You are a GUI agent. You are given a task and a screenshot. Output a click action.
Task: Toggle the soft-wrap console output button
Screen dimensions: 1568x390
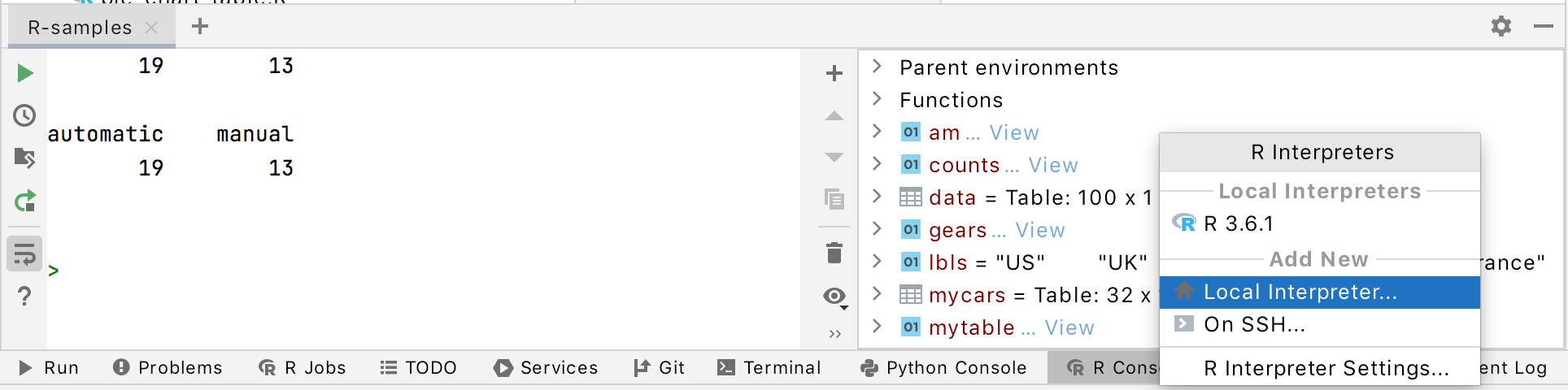click(x=24, y=254)
